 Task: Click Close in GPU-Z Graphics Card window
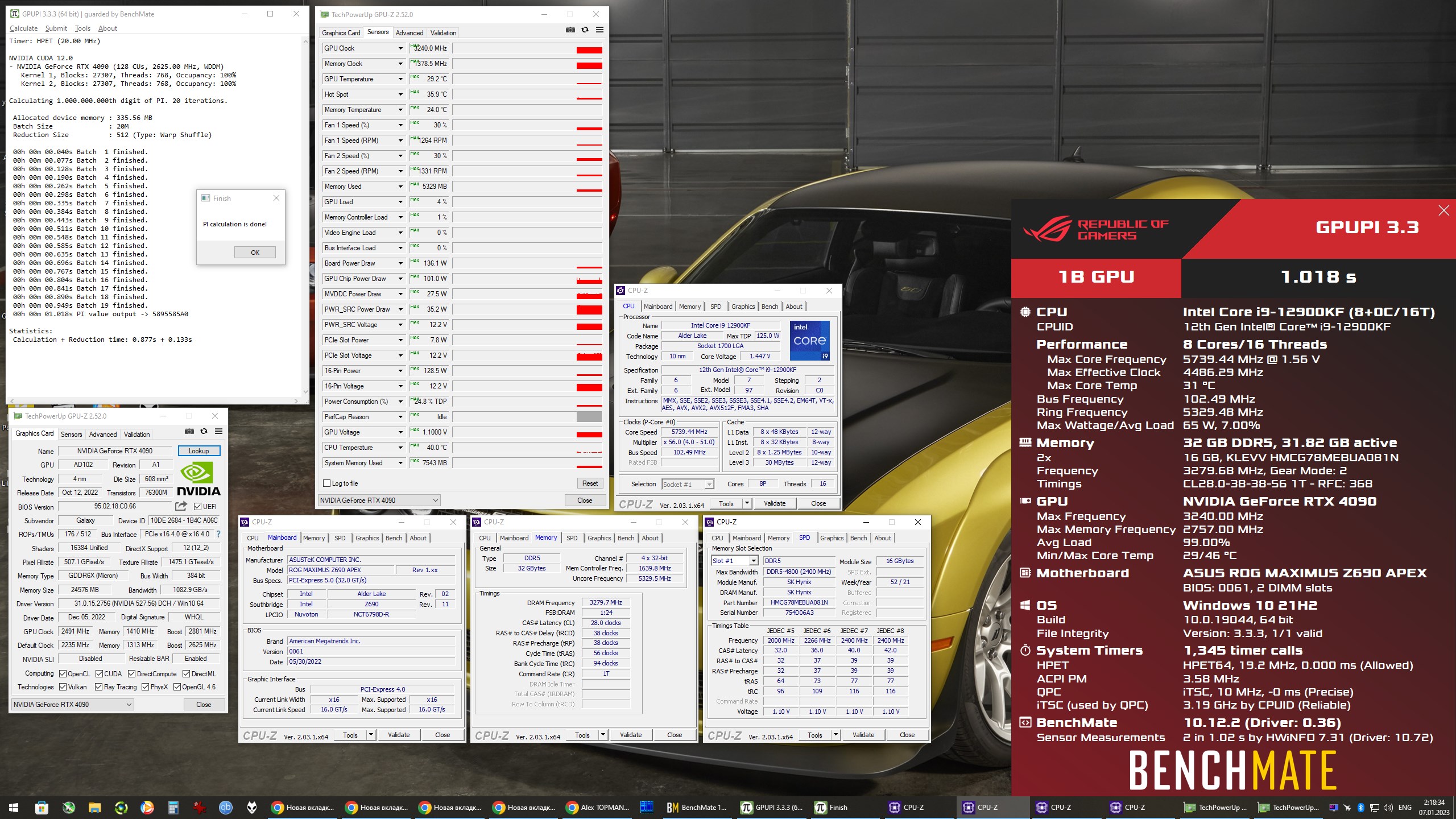click(x=204, y=704)
